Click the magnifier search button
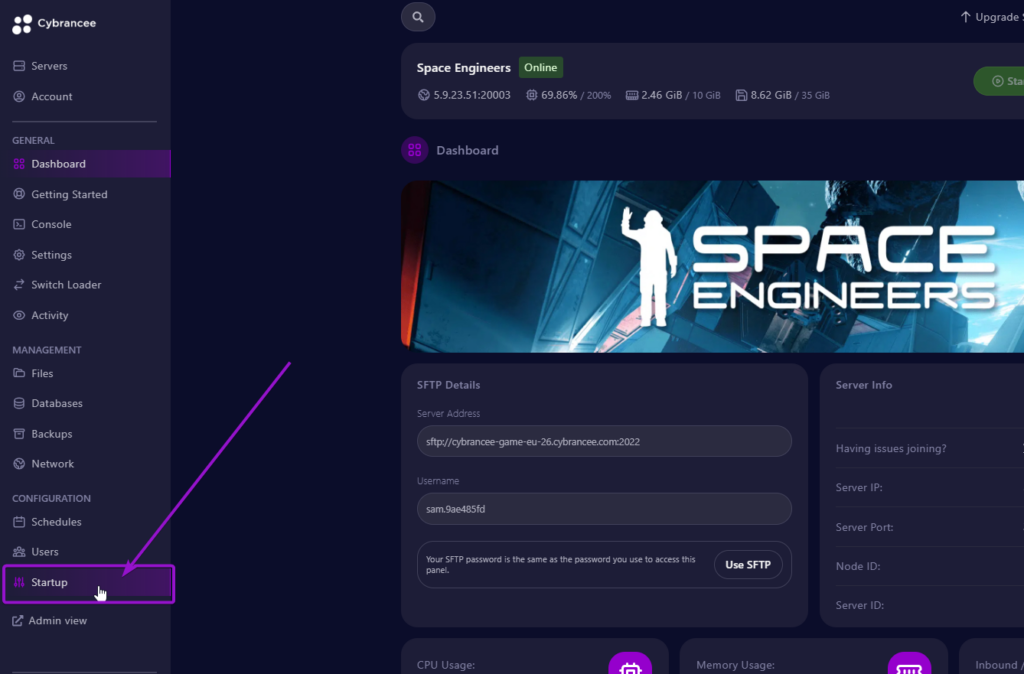 coord(418,17)
